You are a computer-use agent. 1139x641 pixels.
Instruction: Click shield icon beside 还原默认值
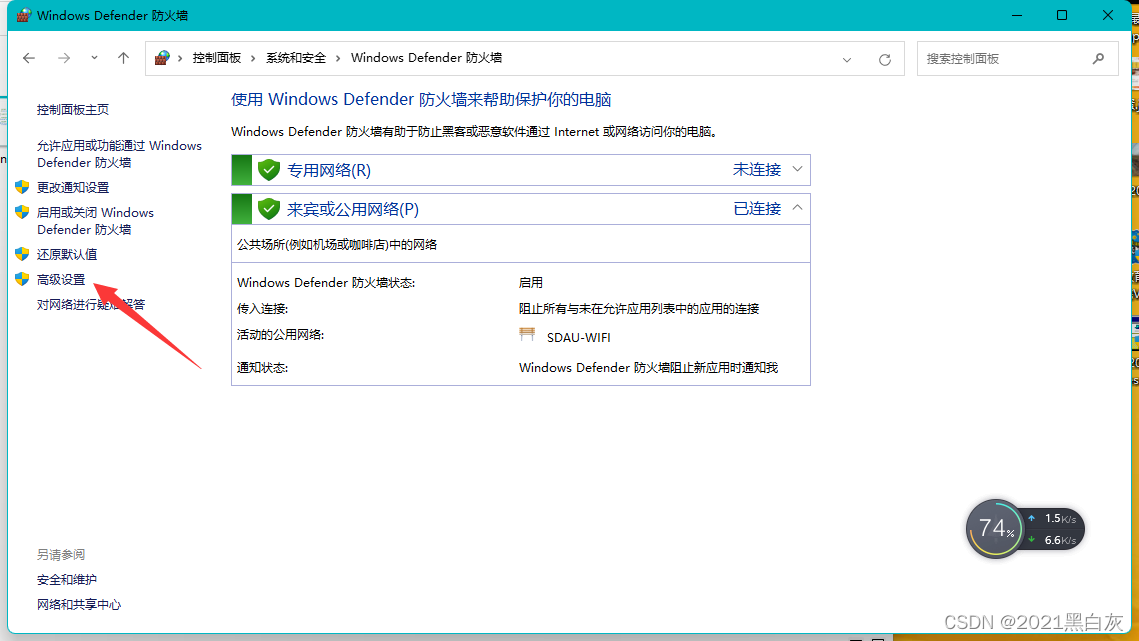click(23, 254)
